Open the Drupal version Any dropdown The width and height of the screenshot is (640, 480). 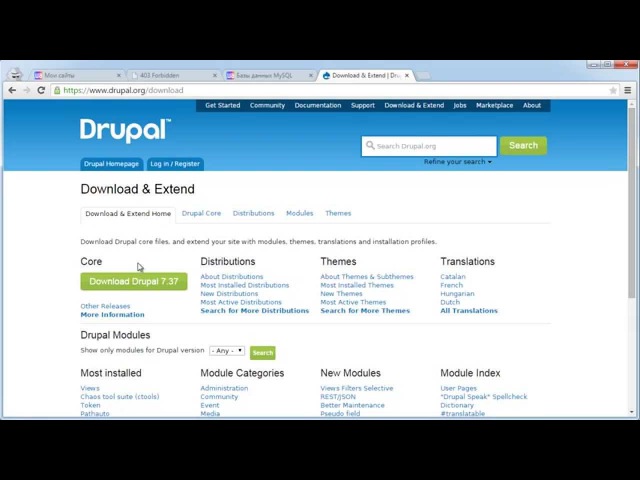(227, 351)
